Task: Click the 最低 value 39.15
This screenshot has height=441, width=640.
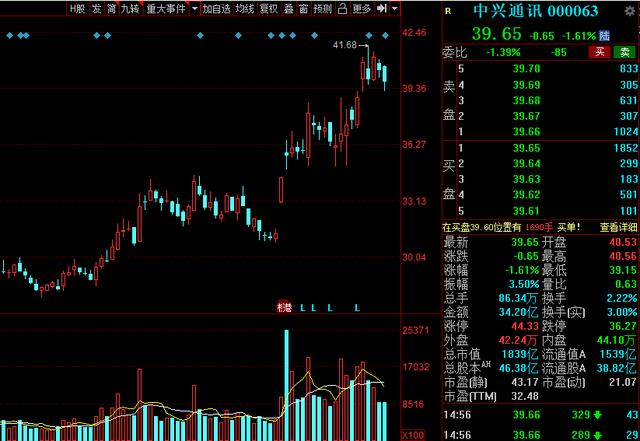Action: coord(623,270)
